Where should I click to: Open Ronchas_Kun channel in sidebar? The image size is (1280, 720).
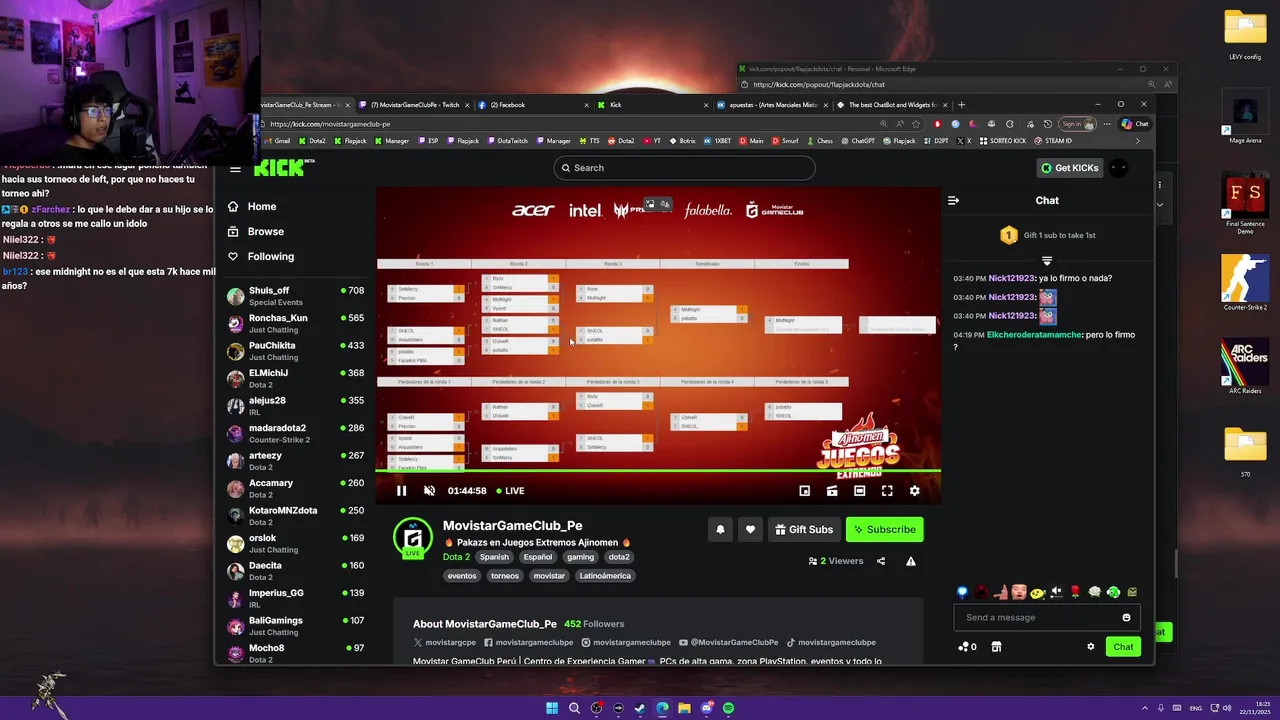(x=296, y=323)
